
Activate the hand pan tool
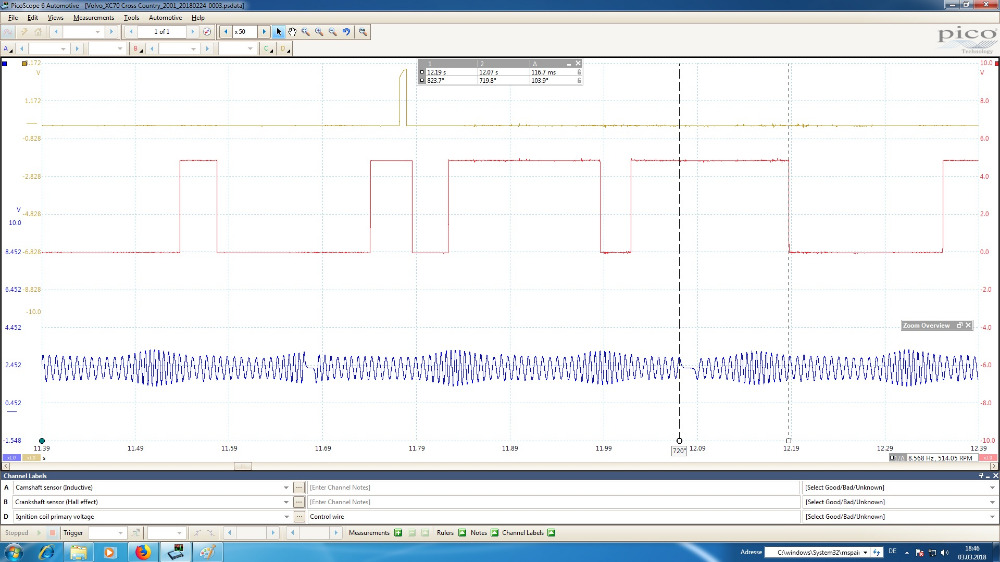pos(292,32)
